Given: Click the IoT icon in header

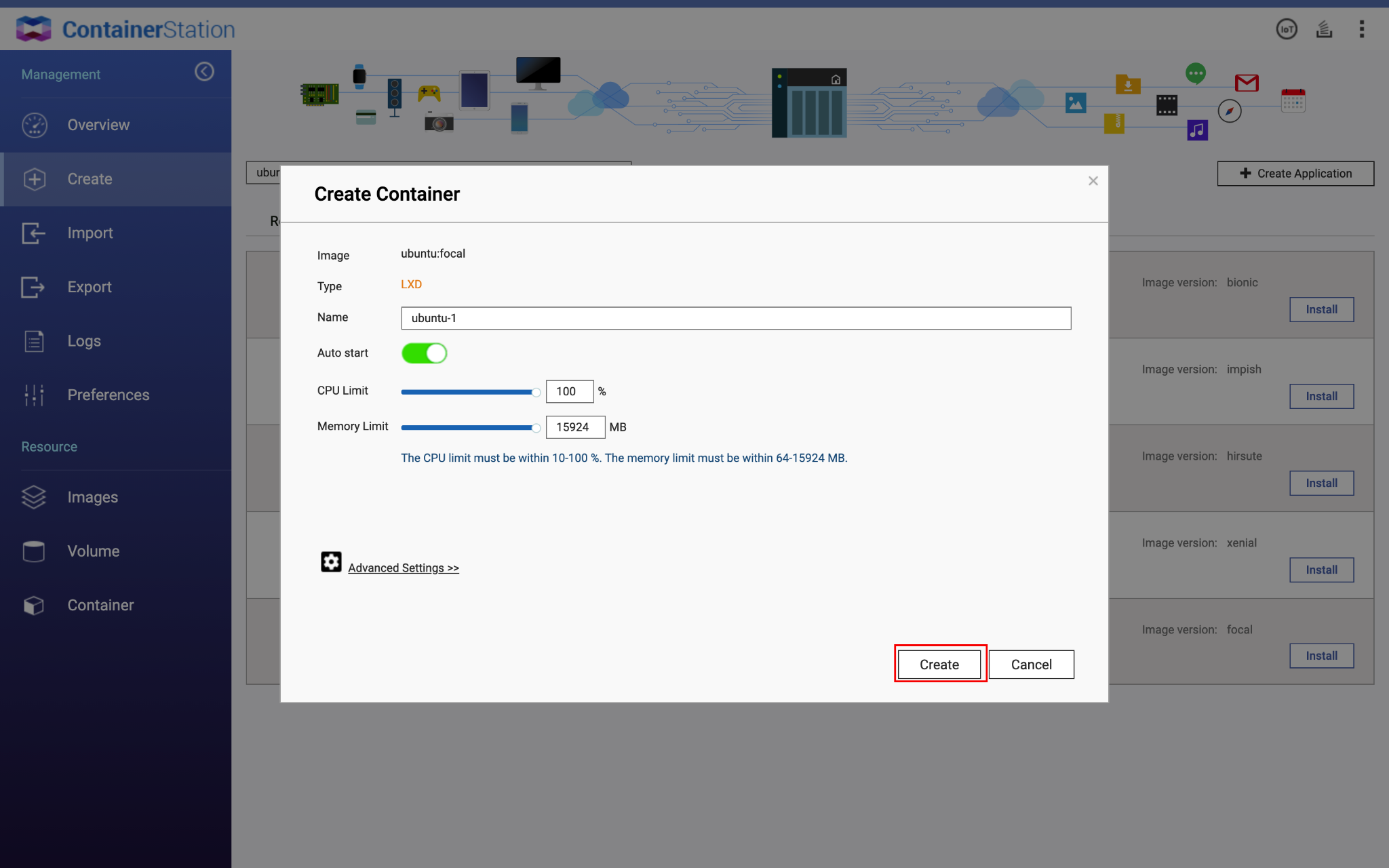Looking at the screenshot, I should (1286, 29).
